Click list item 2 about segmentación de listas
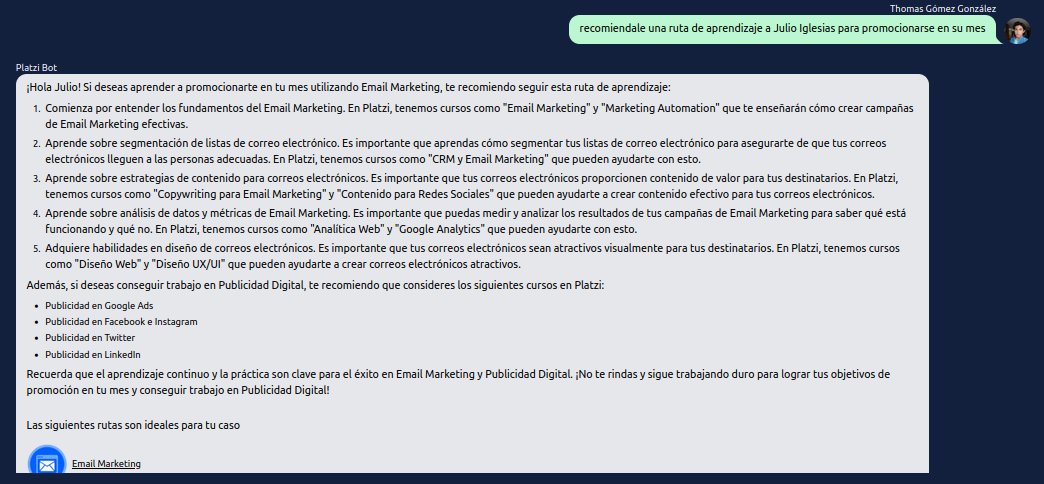The width and height of the screenshot is (1044, 484). point(466,151)
